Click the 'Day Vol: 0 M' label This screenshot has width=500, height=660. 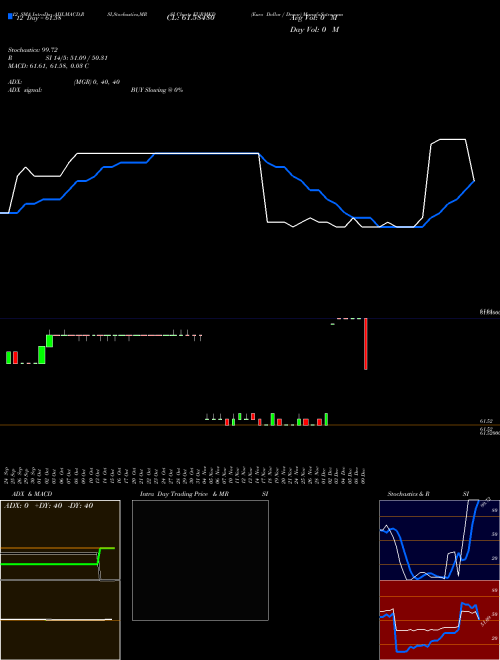314,29
